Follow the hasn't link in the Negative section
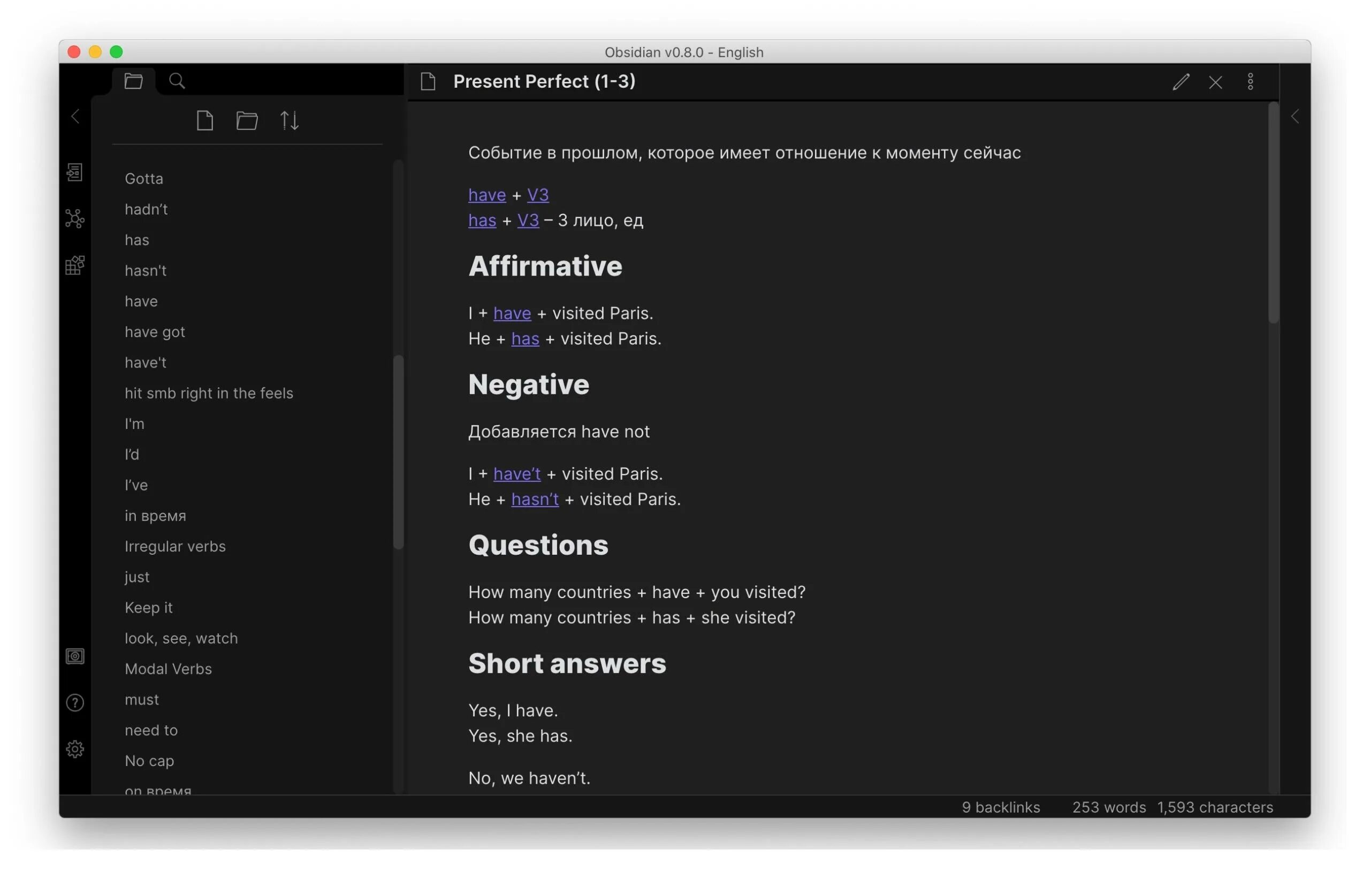Image resolution: width=1370 pixels, height=896 pixels. pos(535,500)
